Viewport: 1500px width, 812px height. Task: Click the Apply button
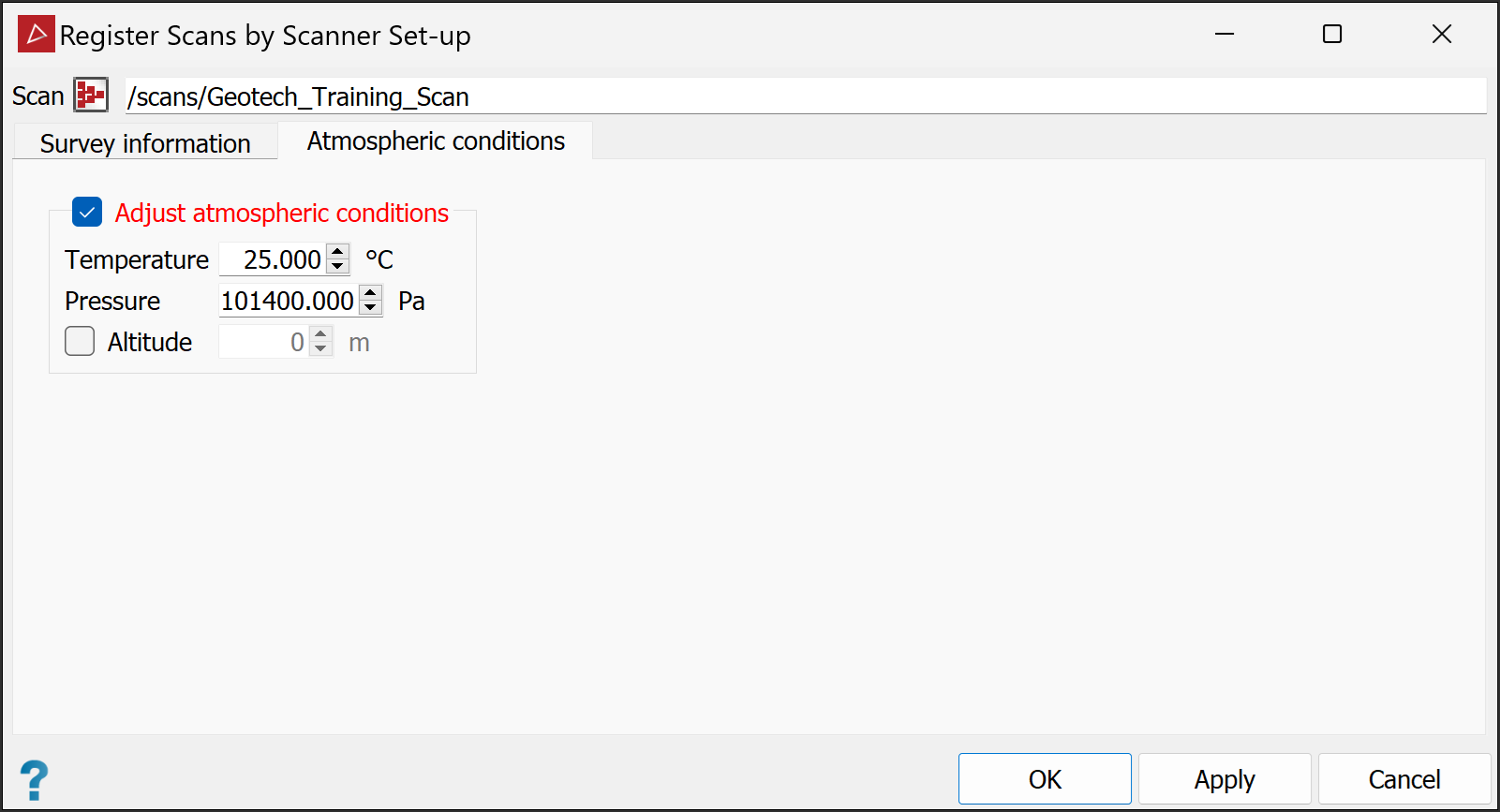[x=1225, y=779]
